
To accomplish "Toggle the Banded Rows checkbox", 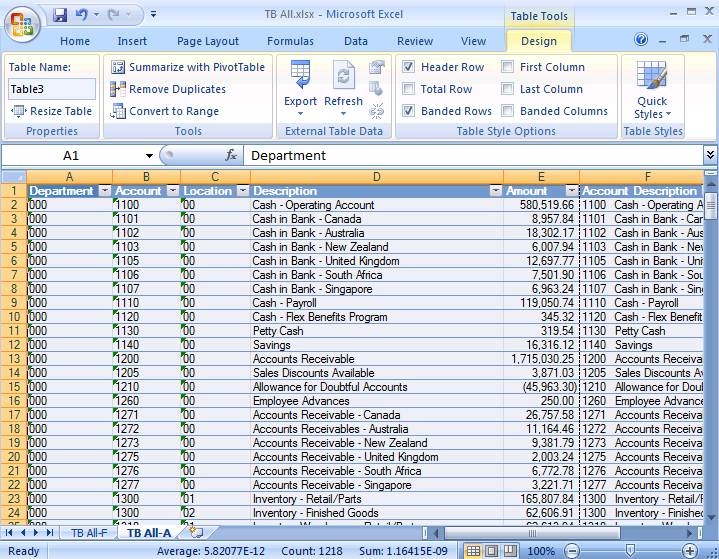I will [x=408, y=111].
